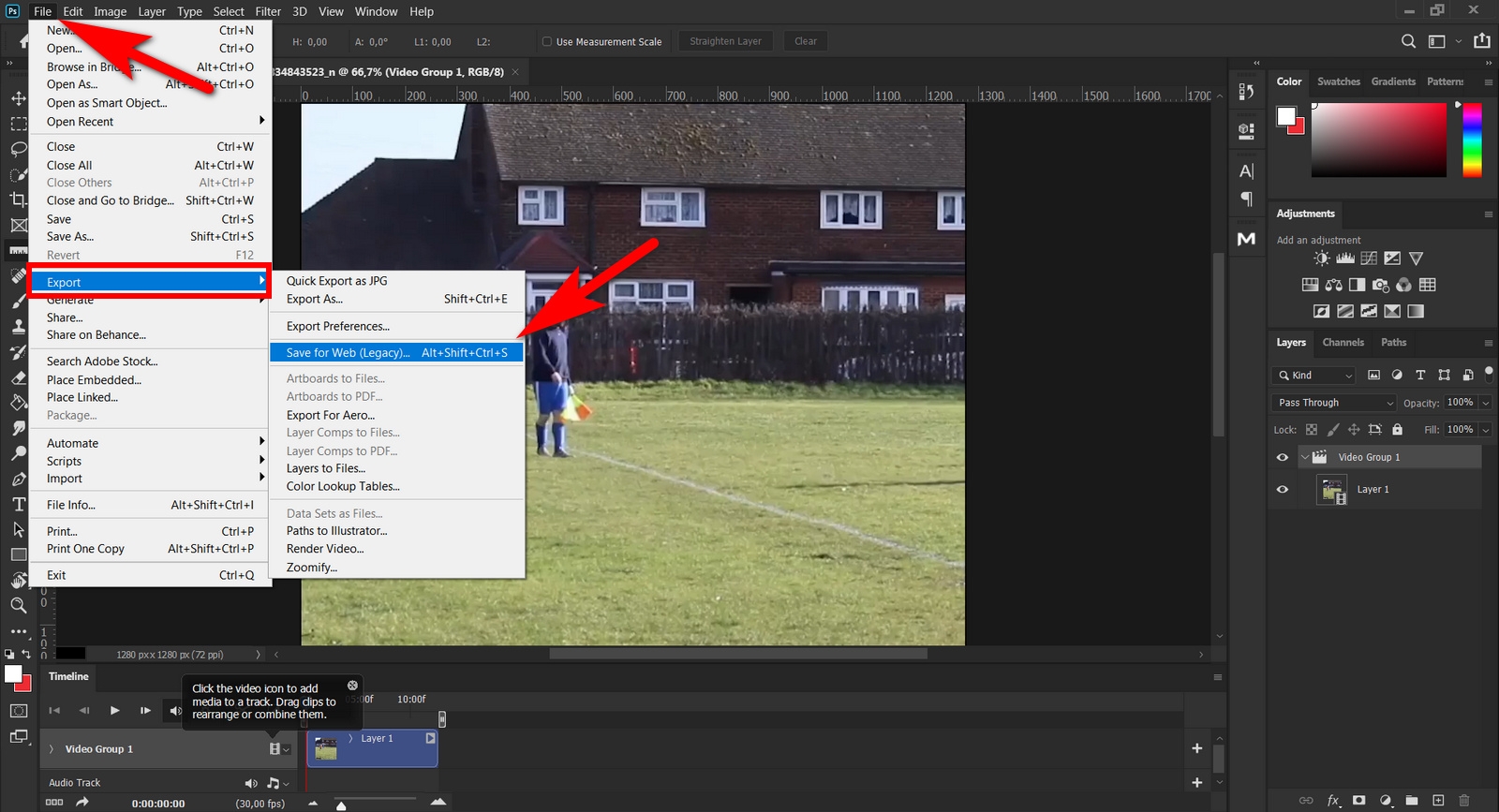Image resolution: width=1499 pixels, height=812 pixels.
Task: Expand Video Group 1 in the timeline
Action: (52, 749)
